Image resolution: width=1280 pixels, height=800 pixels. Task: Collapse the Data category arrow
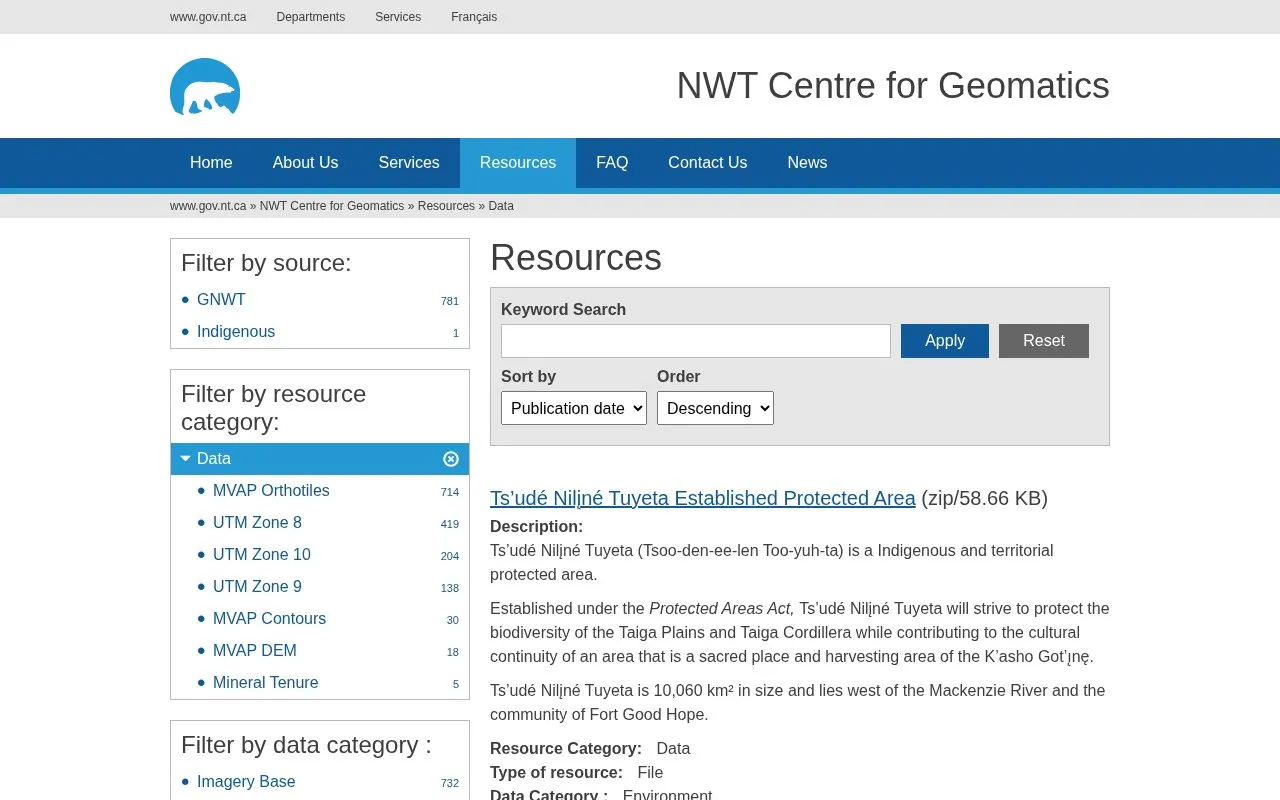(x=185, y=458)
